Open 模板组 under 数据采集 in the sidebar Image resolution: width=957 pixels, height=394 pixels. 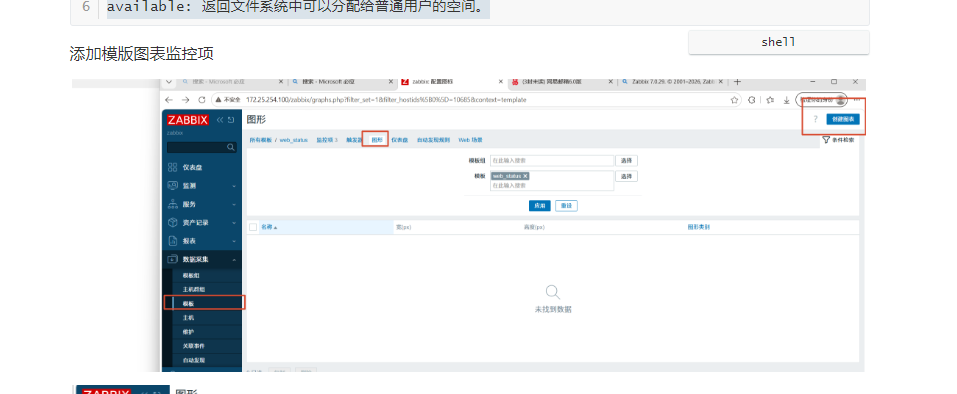click(x=191, y=276)
